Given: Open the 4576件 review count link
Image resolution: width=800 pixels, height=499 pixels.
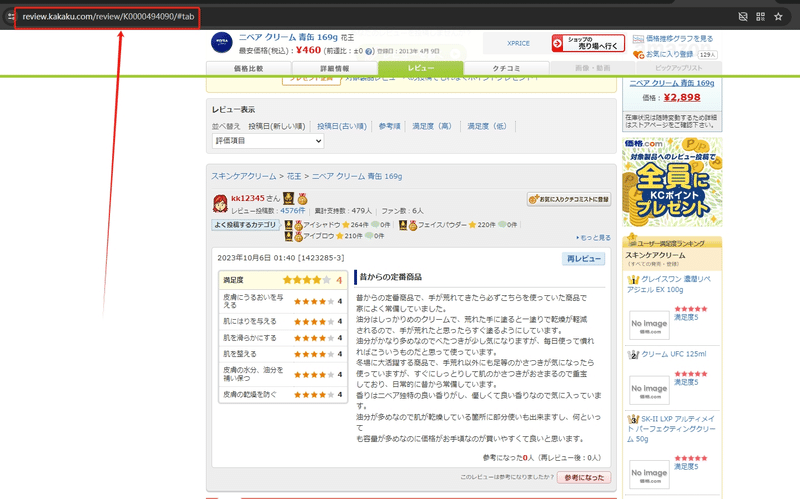Looking at the screenshot, I should (x=293, y=211).
